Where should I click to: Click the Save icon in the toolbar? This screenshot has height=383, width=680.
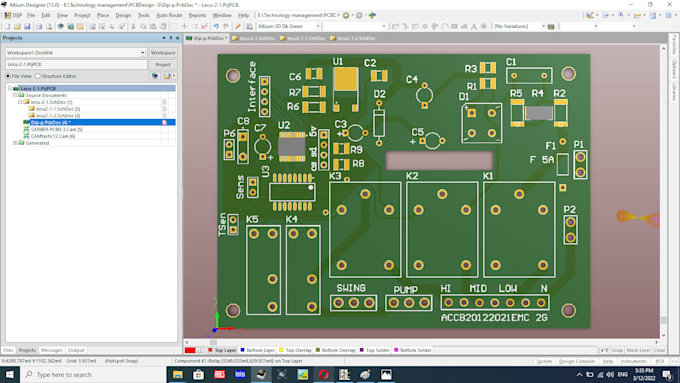(x=27, y=27)
